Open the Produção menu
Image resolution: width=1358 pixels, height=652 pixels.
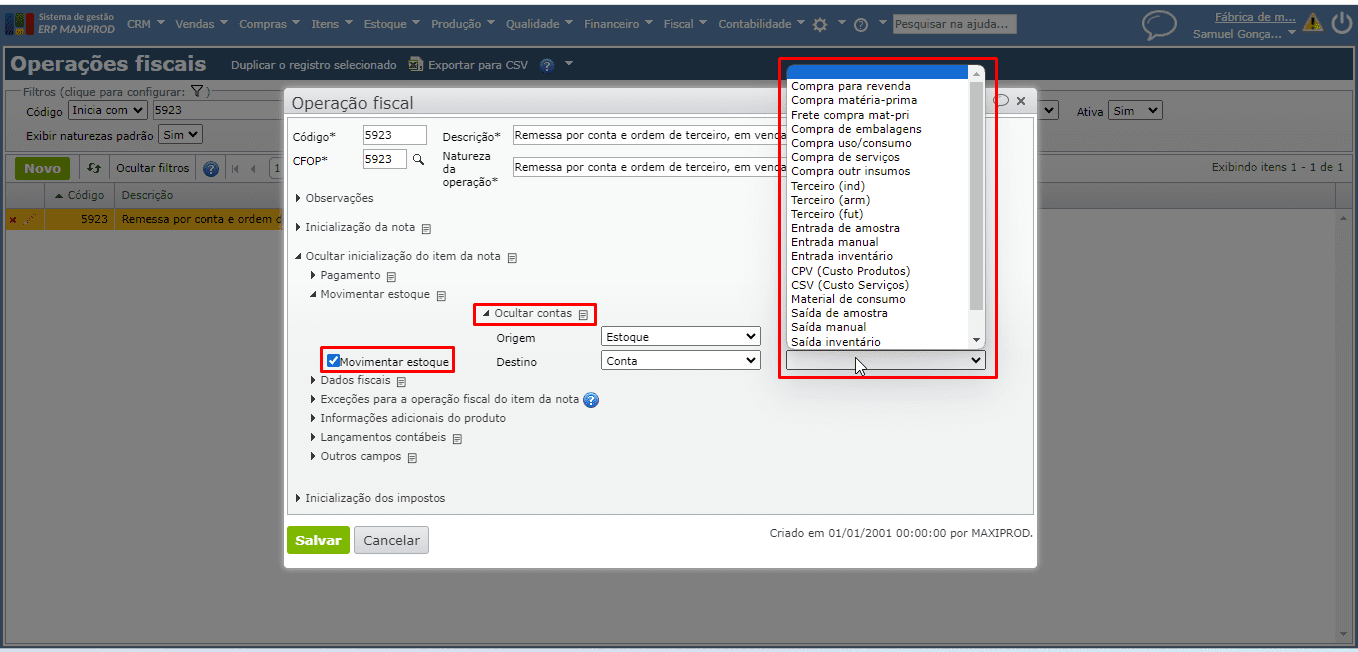tap(463, 24)
